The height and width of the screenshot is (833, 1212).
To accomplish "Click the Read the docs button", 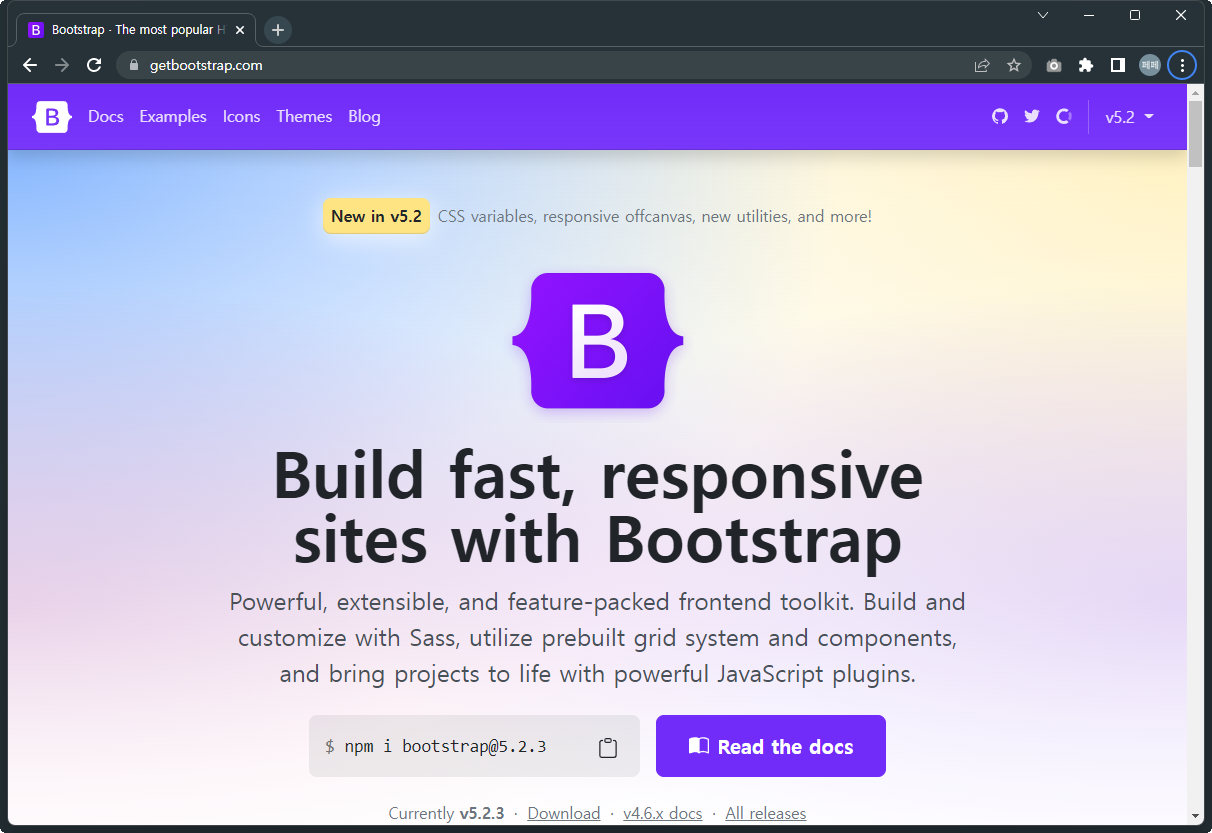I will tap(771, 746).
